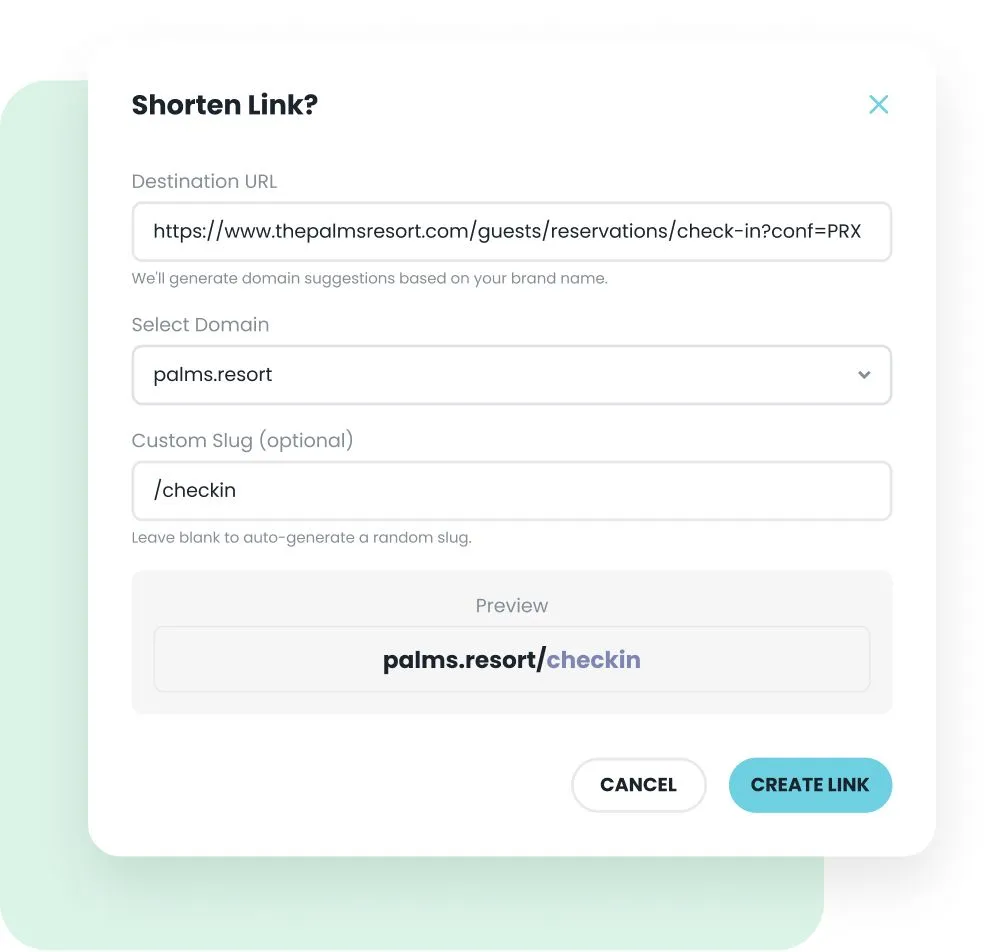Click the domain suggestions helper text
The width and height of the screenshot is (1005, 952).
[x=370, y=278]
